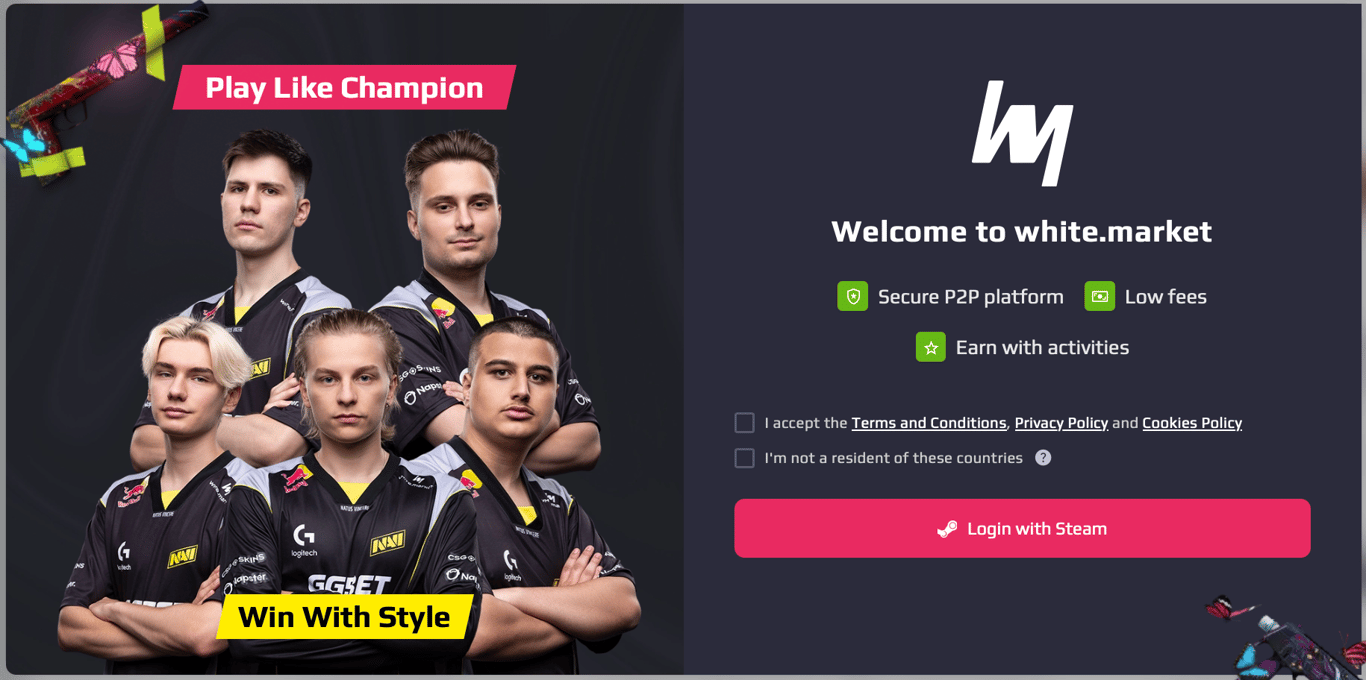Click the Win With Style yellow banner
1366x680 pixels.
[x=345, y=617]
